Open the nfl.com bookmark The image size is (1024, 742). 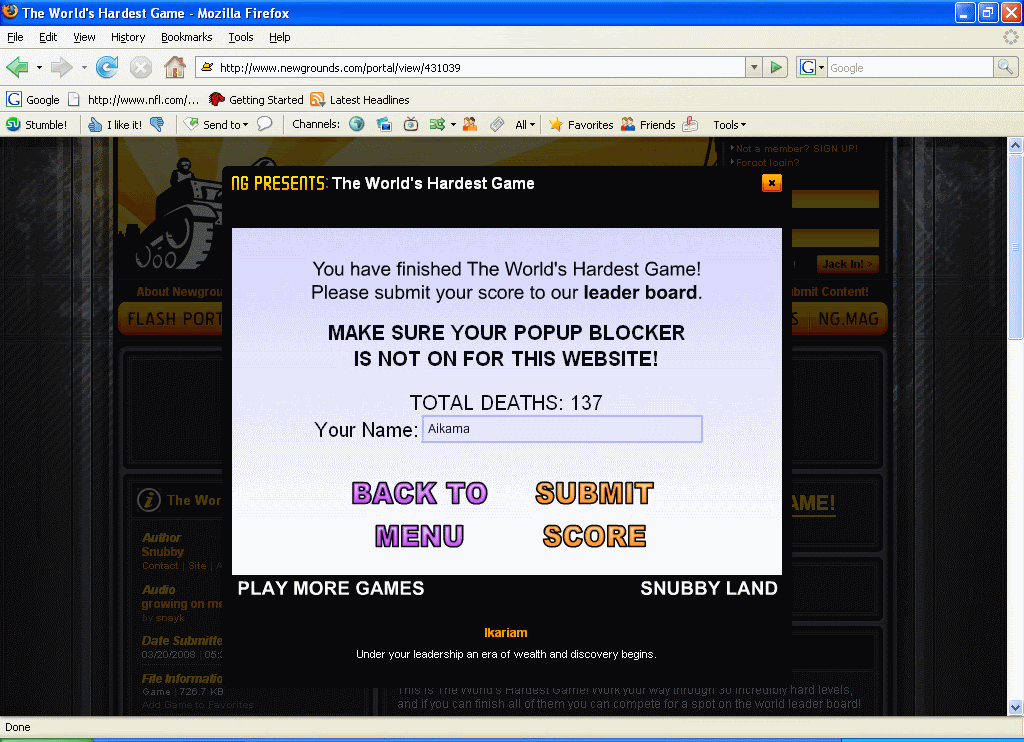click(134, 100)
